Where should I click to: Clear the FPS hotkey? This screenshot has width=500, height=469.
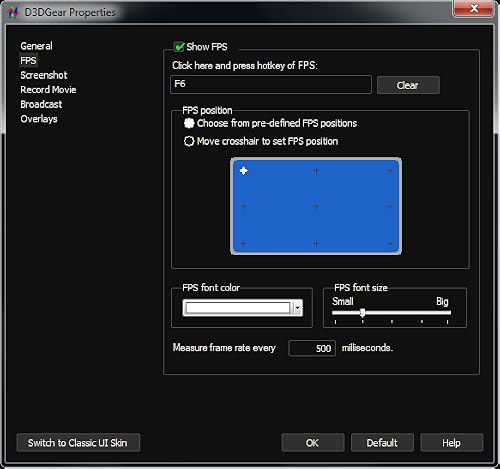pos(408,85)
